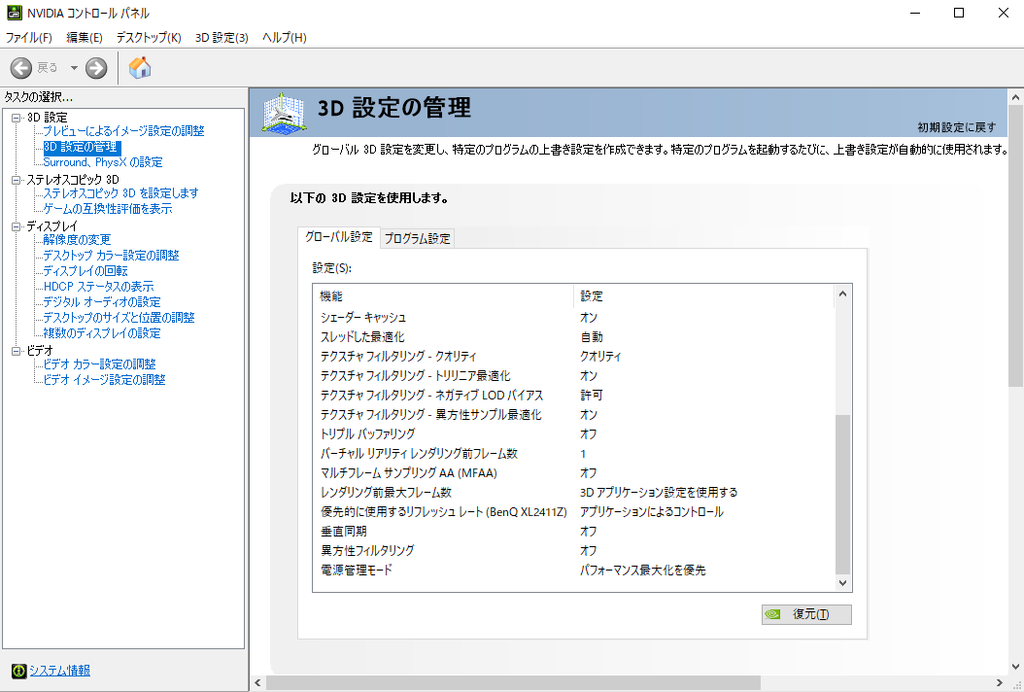Open the 編集(E) menu
Screen dimensions: 1024x692
[84, 38]
